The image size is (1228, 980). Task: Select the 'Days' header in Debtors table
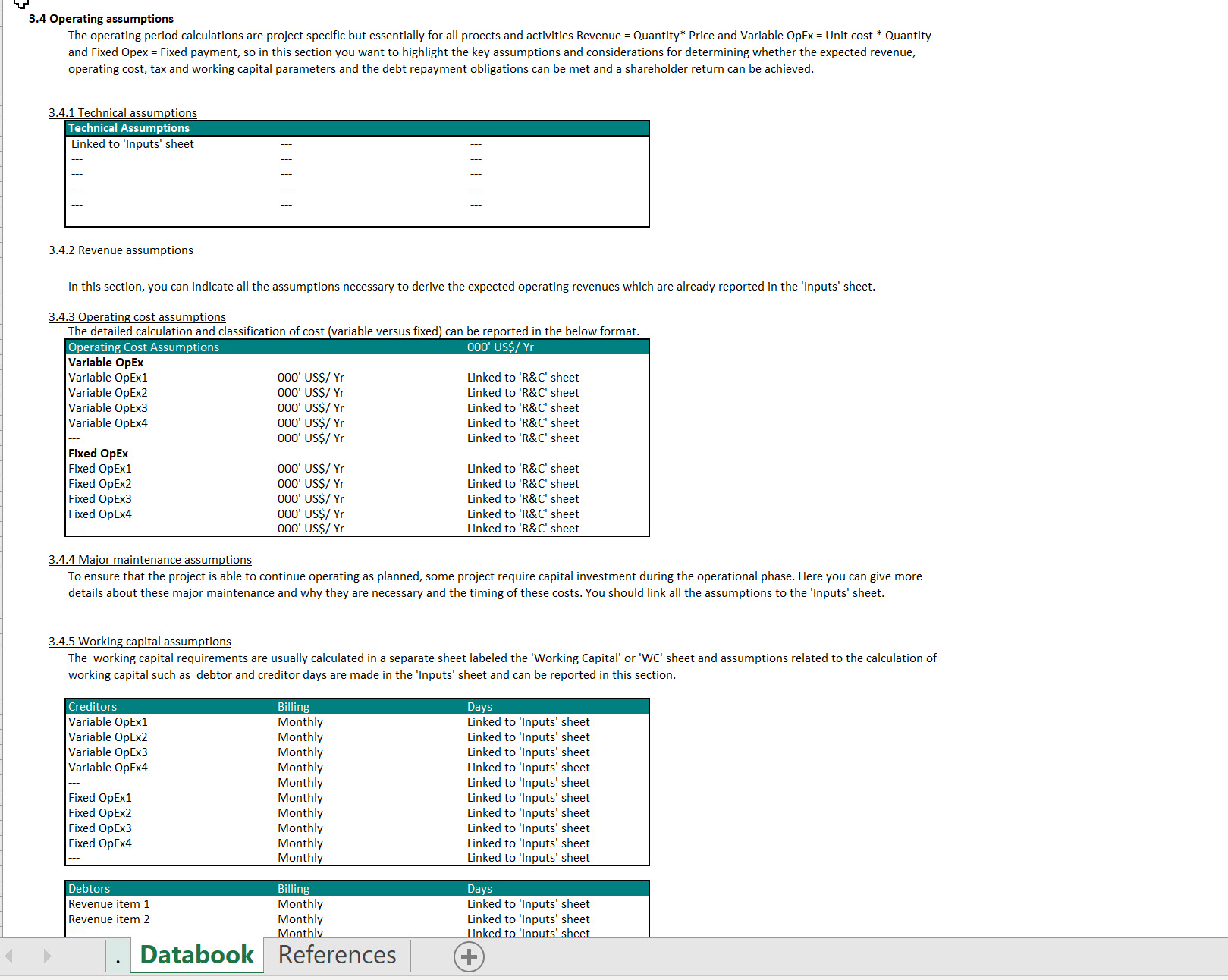[x=479, y=889]
